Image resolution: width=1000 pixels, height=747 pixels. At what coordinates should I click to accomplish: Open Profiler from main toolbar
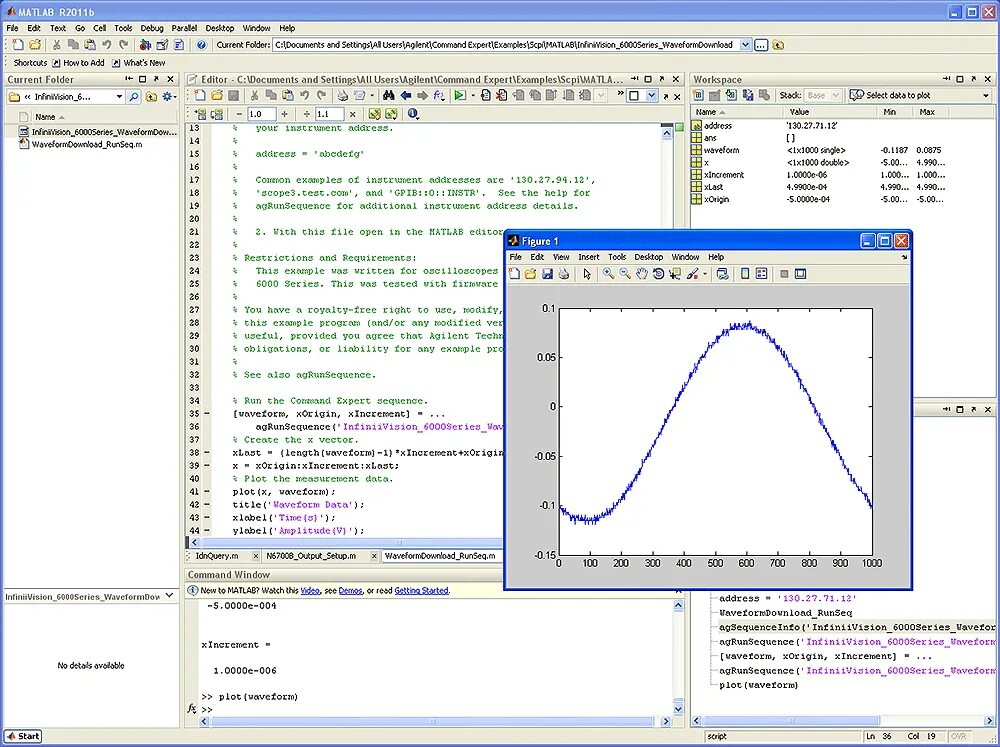pos(179,45)
